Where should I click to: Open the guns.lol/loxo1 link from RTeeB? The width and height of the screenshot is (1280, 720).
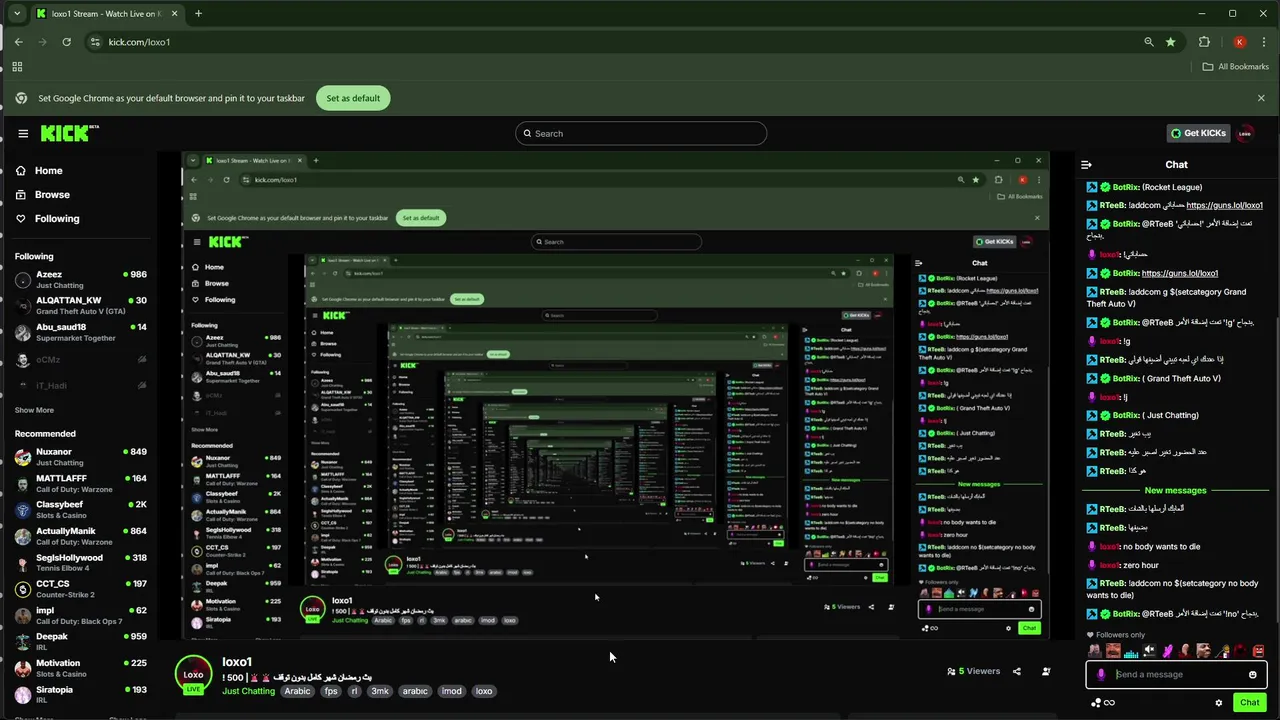pos(1224,205)
